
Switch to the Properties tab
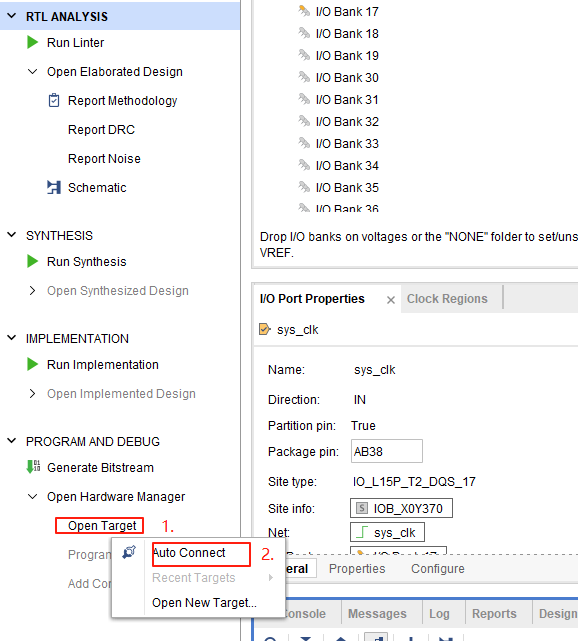pos(357,569)
